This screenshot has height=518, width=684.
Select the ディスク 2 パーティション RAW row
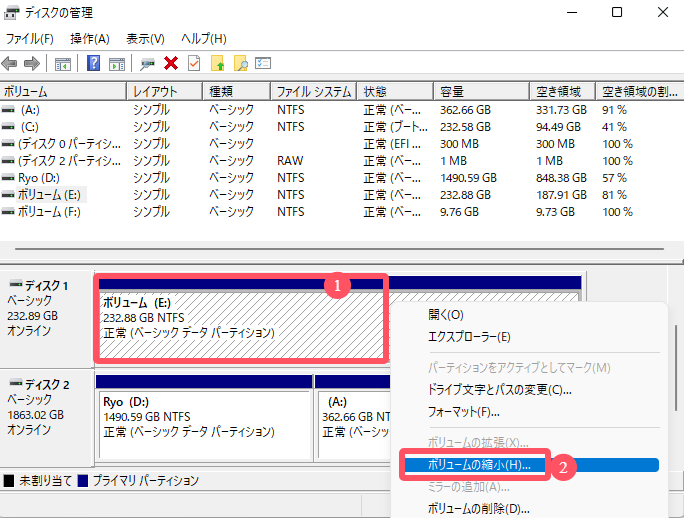pyautogui.click(x=342, y=161)
